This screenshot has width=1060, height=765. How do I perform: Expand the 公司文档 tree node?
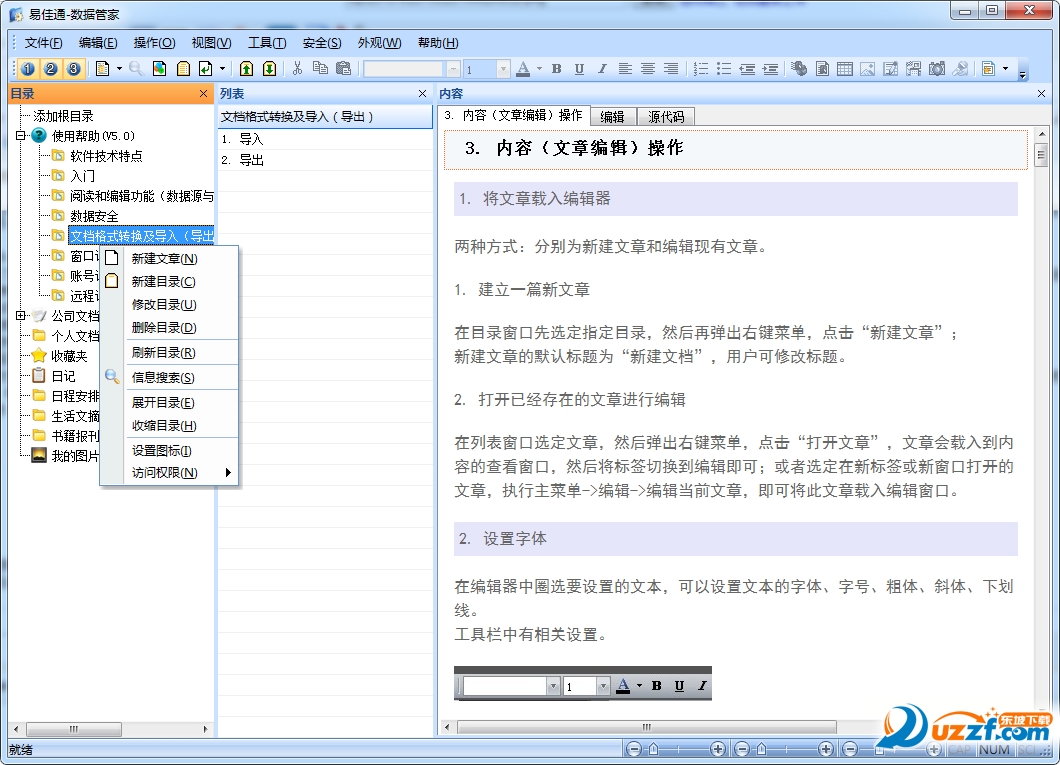pyautogui.click(x=20, y=316)
